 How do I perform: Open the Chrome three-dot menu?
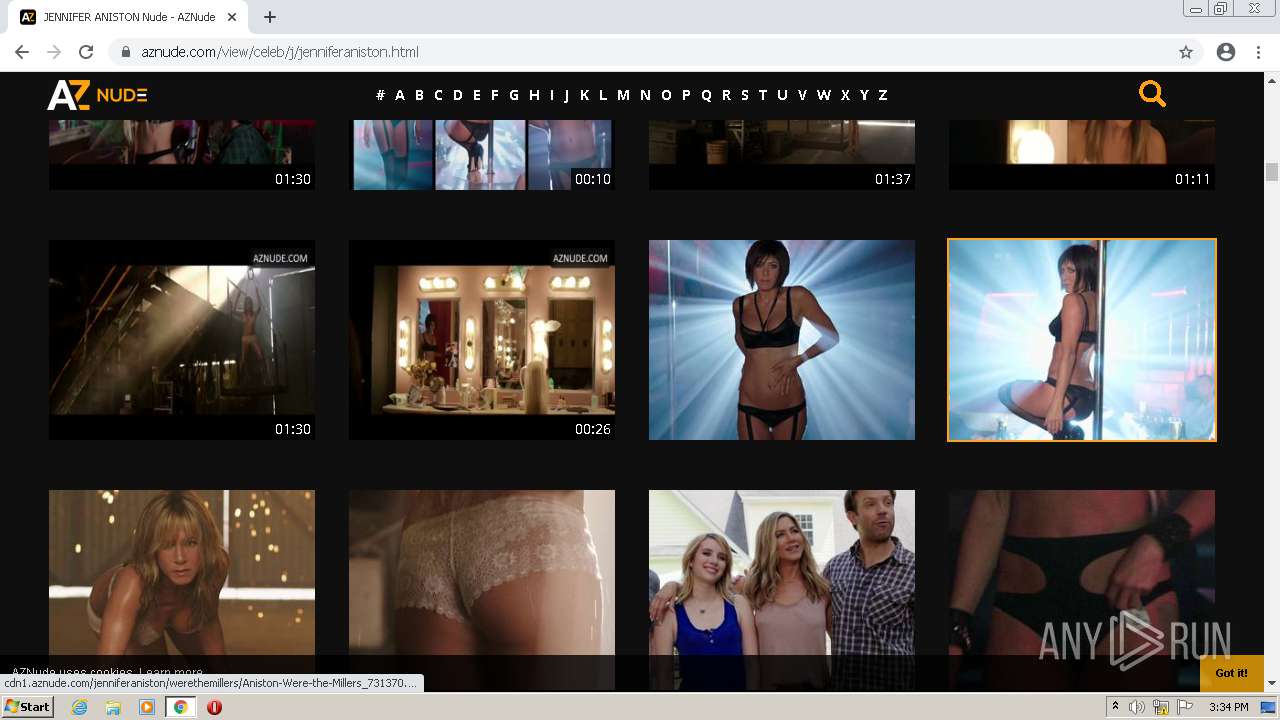tap(1258, 52)
